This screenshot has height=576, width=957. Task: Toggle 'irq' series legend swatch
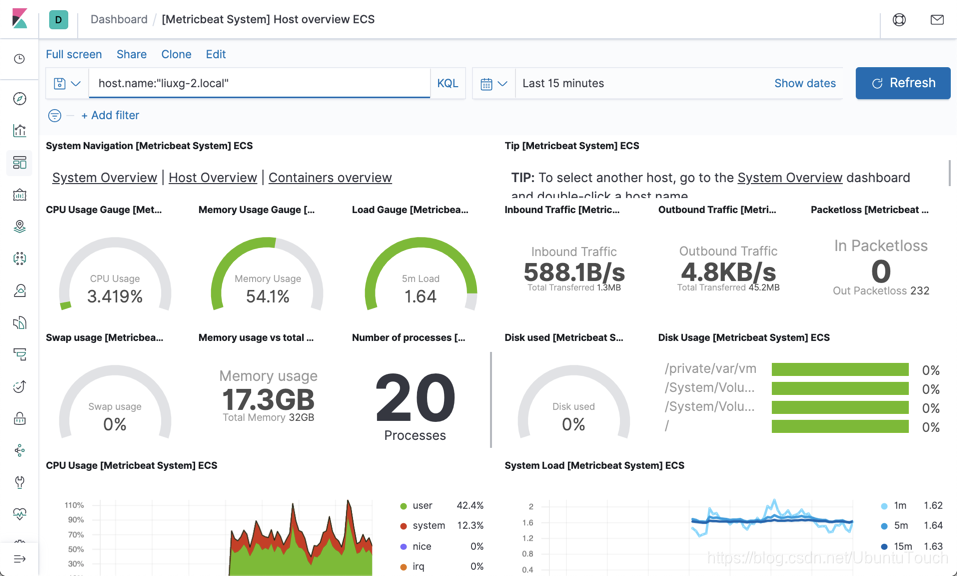[403, 567]
